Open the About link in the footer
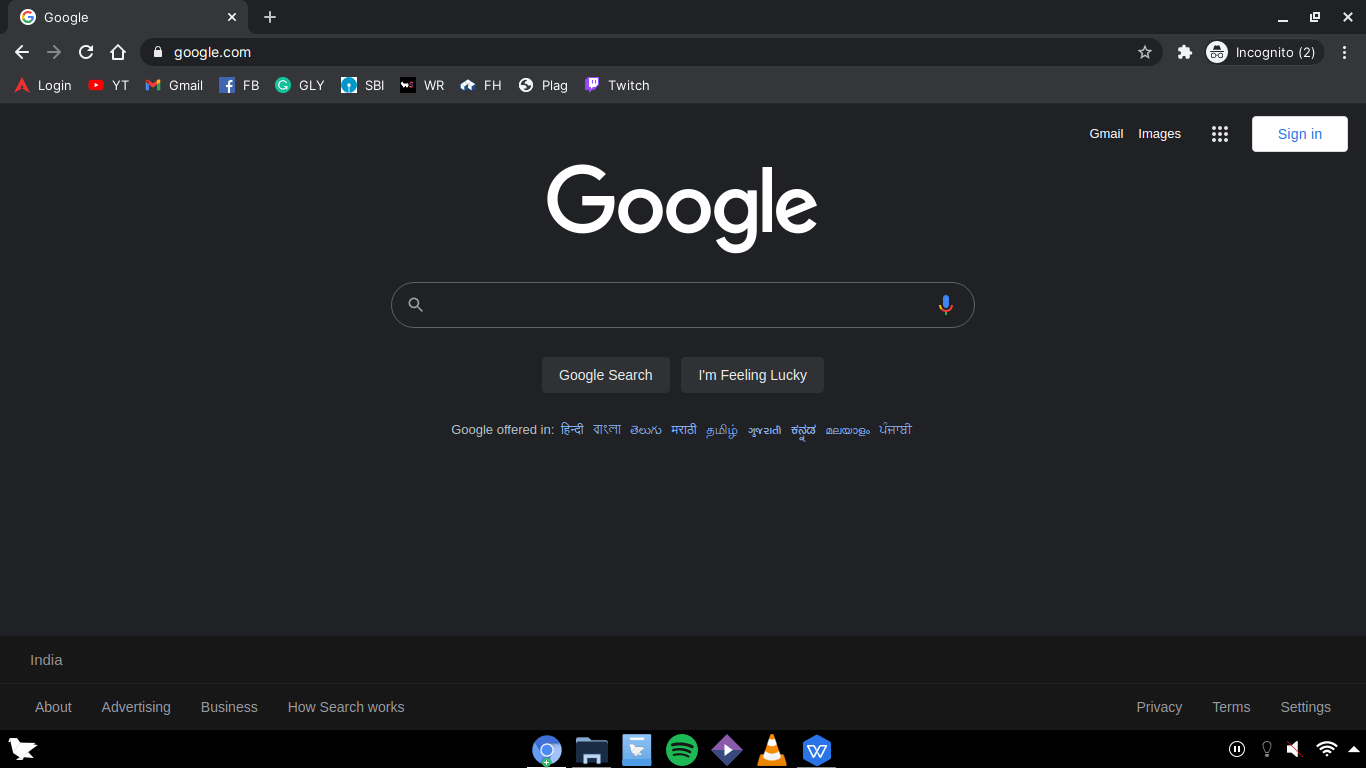Screen dimensions: 1366x768 53,707
